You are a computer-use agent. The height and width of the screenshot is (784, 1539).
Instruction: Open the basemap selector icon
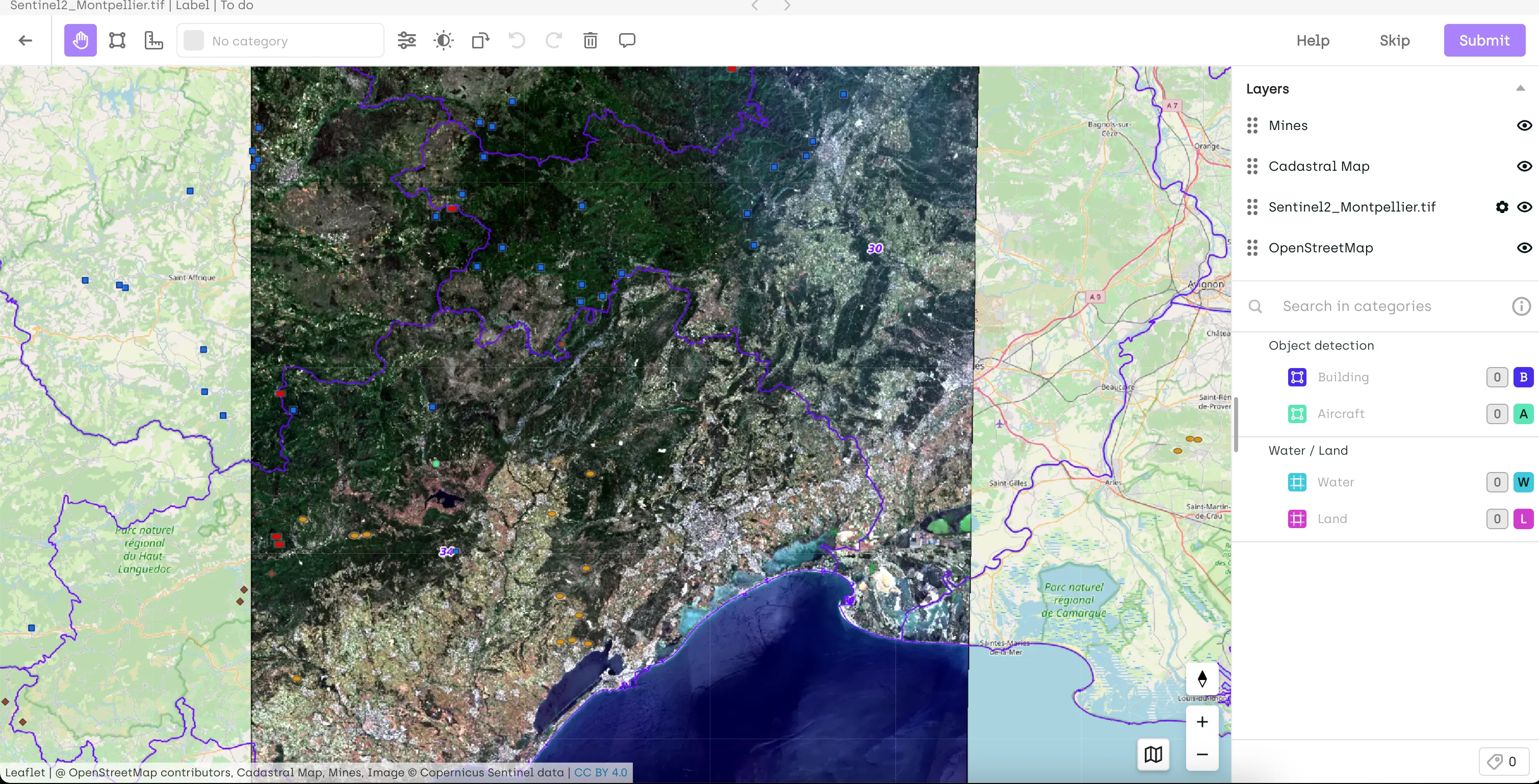coord(1153,754)
